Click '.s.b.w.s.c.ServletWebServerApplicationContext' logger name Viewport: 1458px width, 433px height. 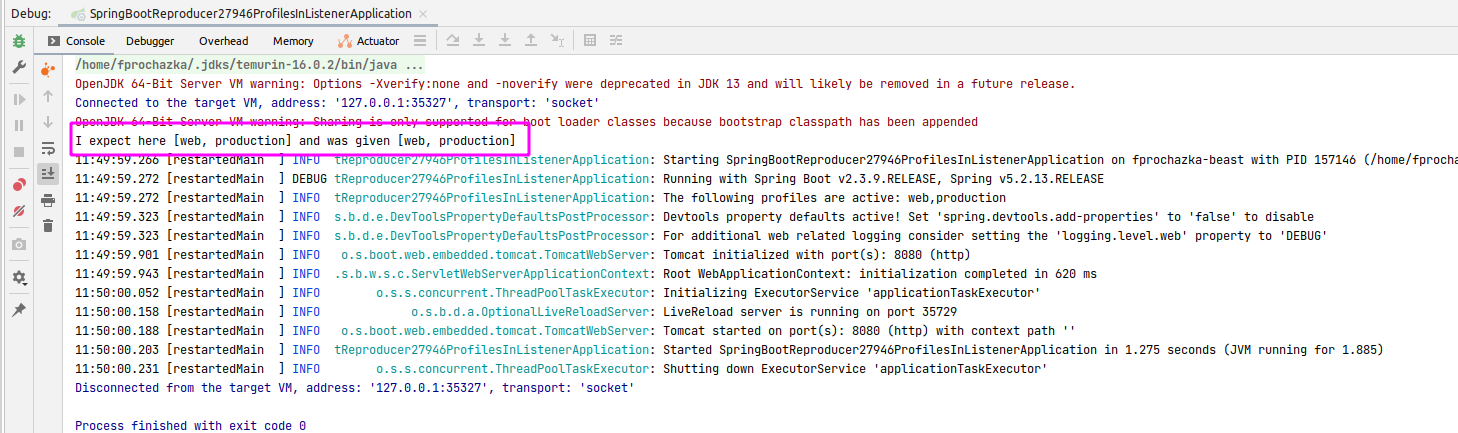coord(493,274)
